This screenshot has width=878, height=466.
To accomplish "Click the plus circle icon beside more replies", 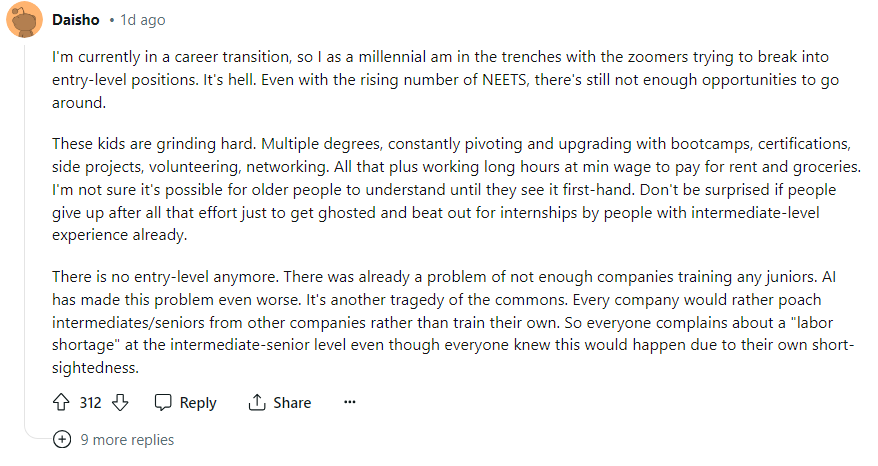I will coord(62,439).
